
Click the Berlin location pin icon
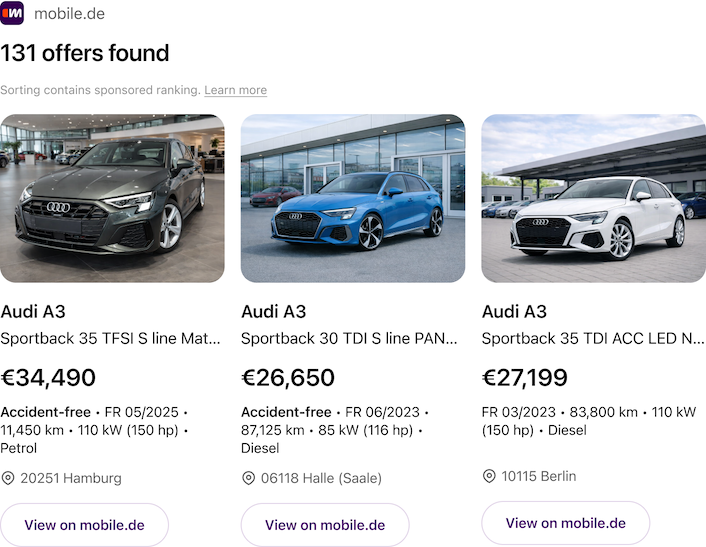[x=489, y=476]
